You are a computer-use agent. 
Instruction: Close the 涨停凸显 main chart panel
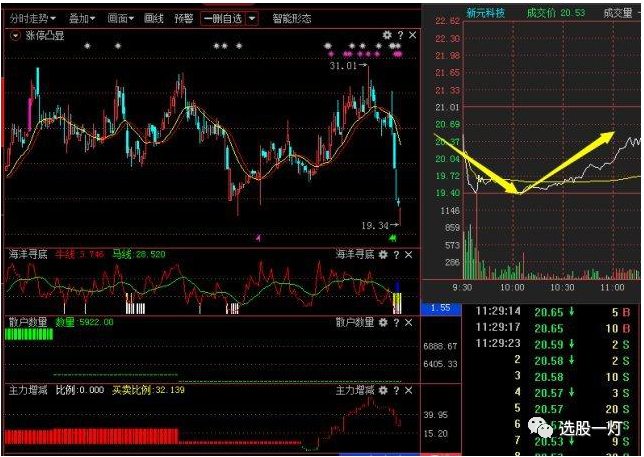click(x=412, y=35)
